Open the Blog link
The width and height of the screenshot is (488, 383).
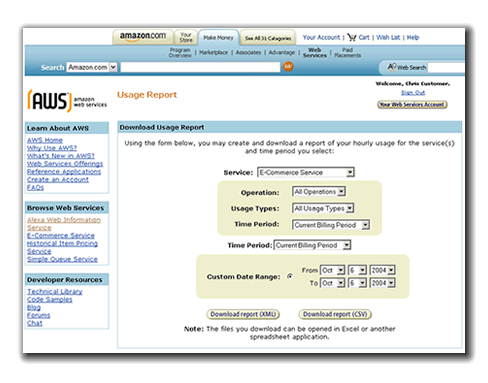[34, 307]
